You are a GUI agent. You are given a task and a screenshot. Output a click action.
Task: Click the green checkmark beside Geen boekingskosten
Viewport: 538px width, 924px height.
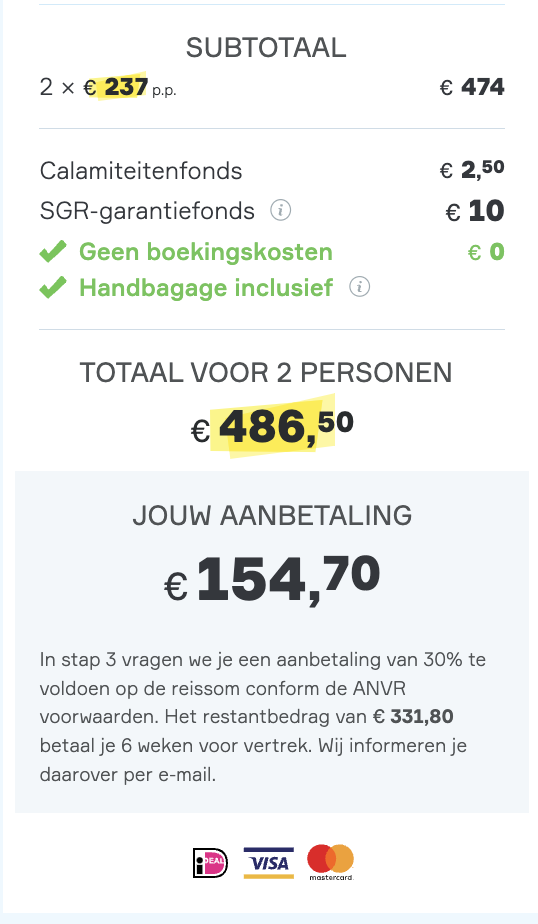53,252
